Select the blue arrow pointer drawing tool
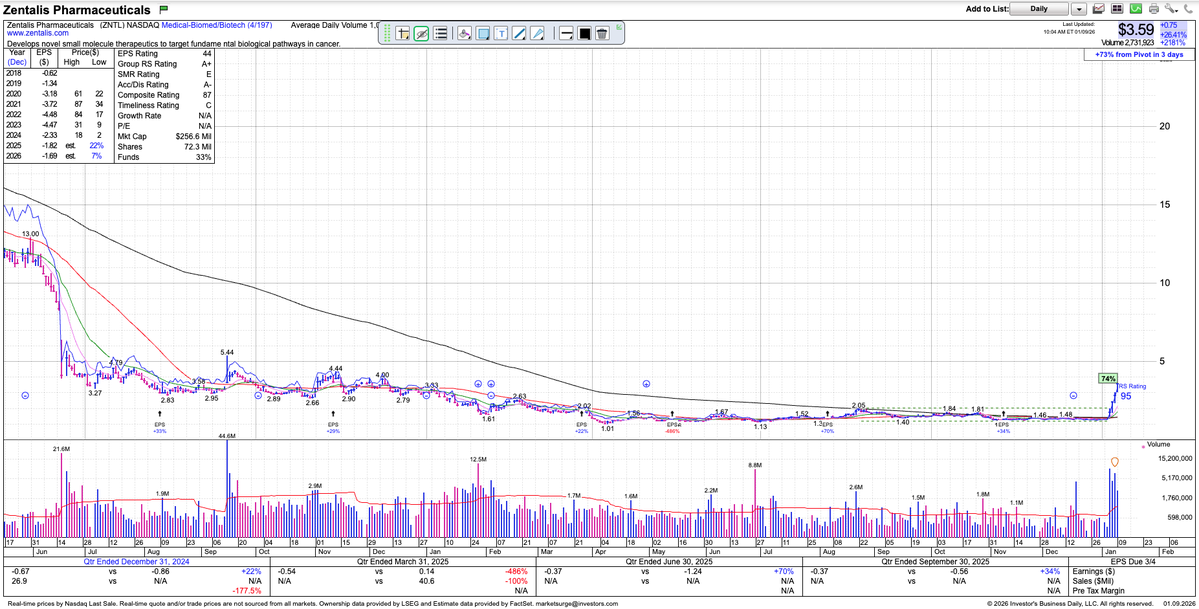1199x609 pixels. tap(538, 33)
